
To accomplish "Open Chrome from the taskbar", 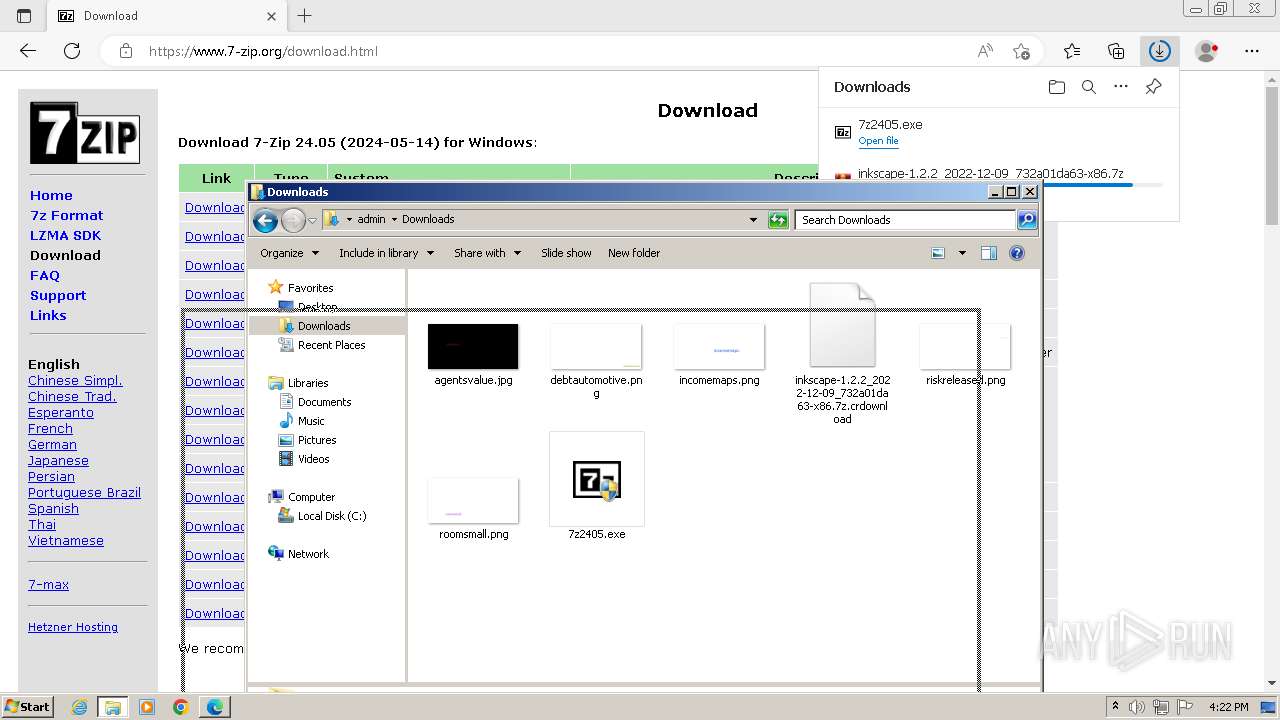I will pyautogui.click(x=180, y=707).
